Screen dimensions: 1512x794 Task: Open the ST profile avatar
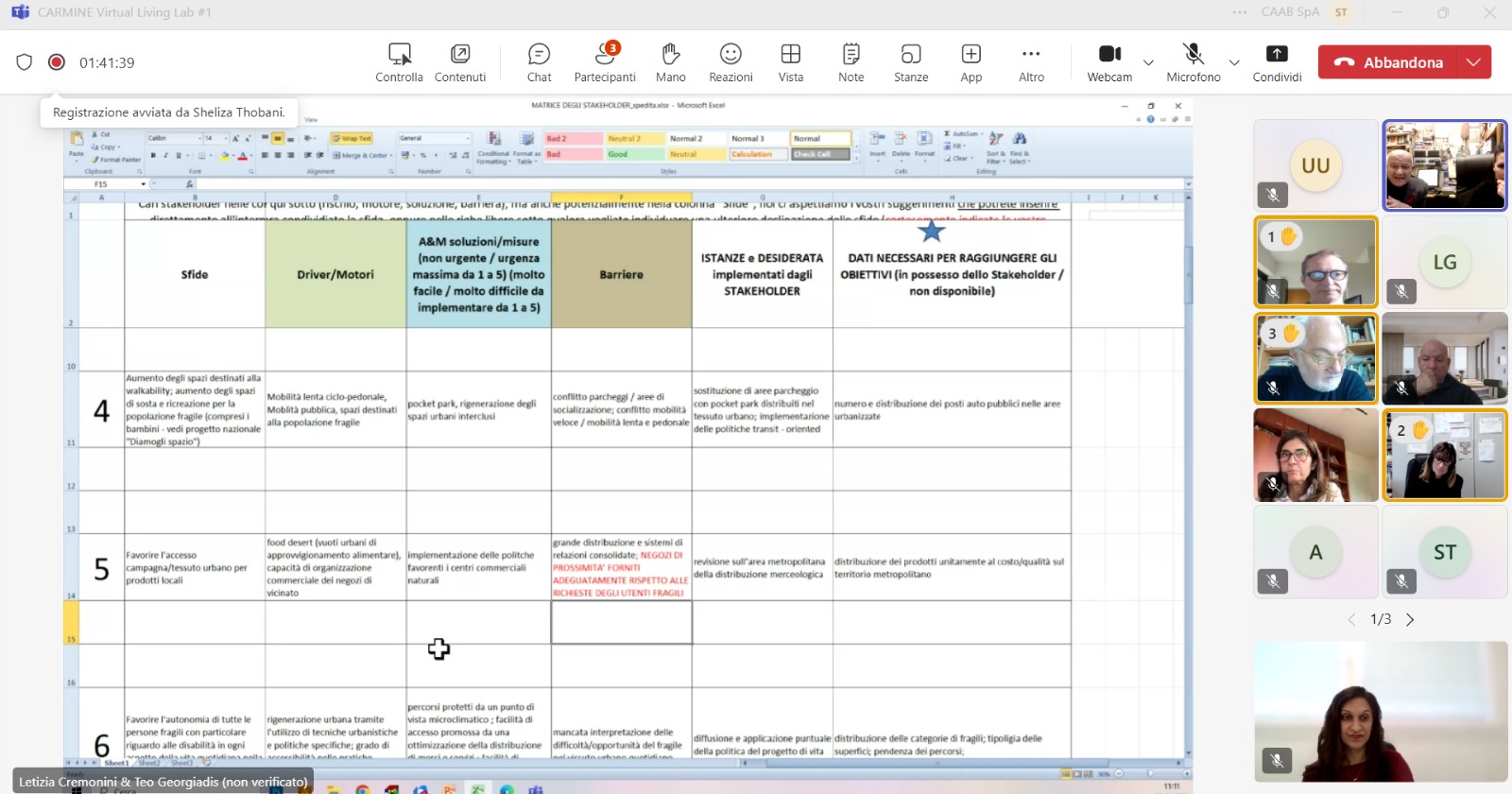point(1341,12)
